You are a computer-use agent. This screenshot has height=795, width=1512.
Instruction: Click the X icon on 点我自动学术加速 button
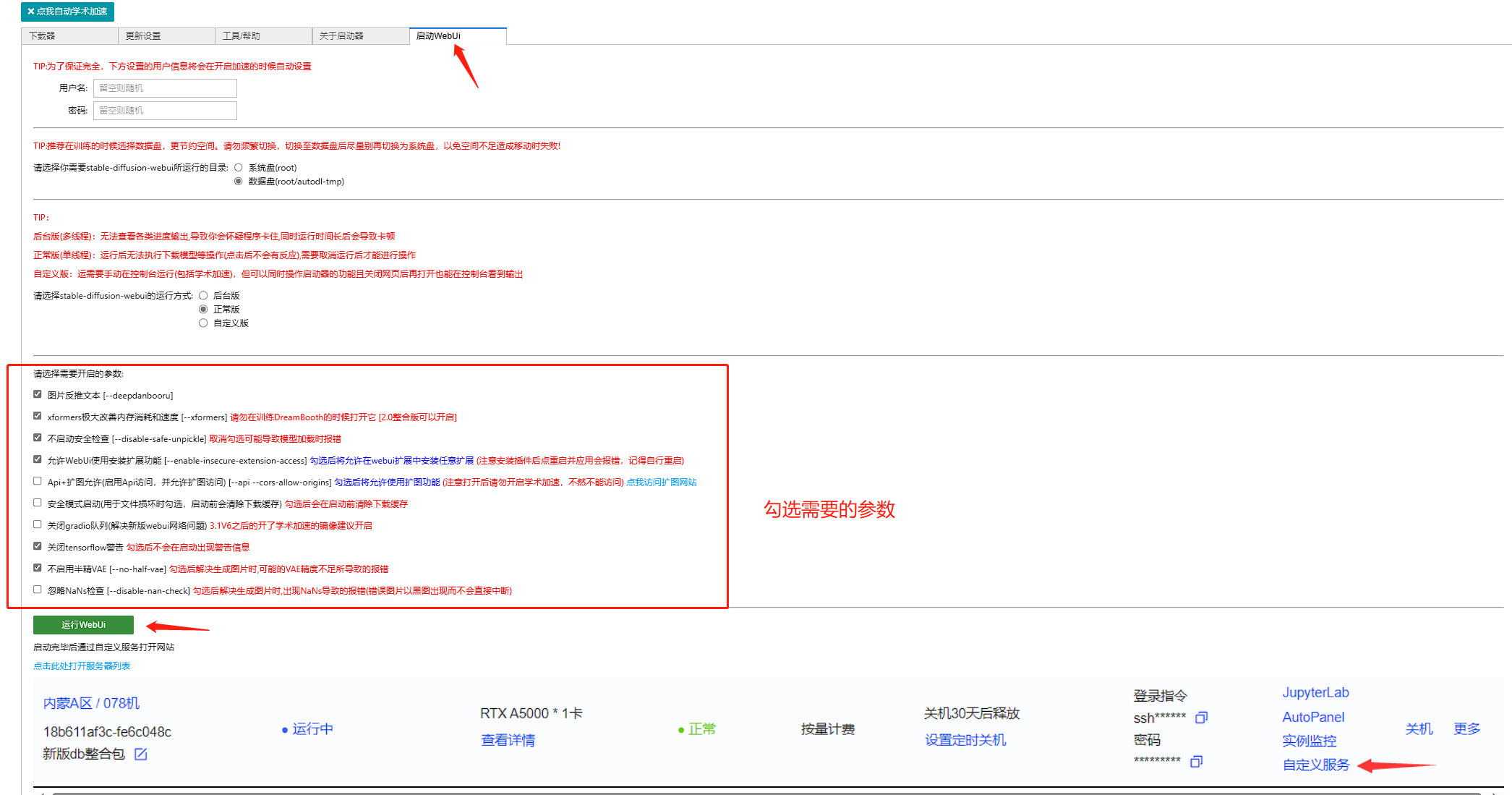28,12
